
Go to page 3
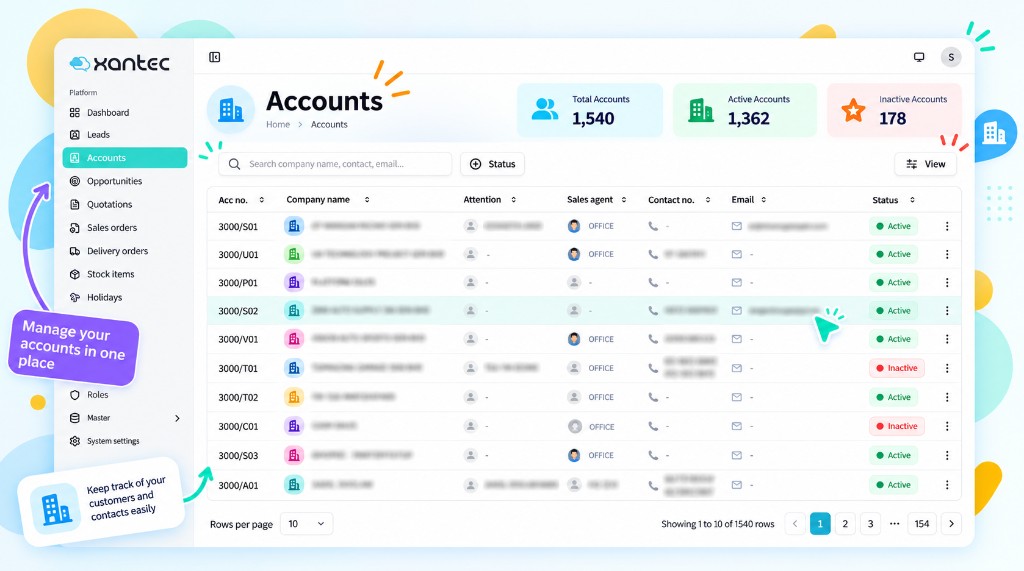871,524
